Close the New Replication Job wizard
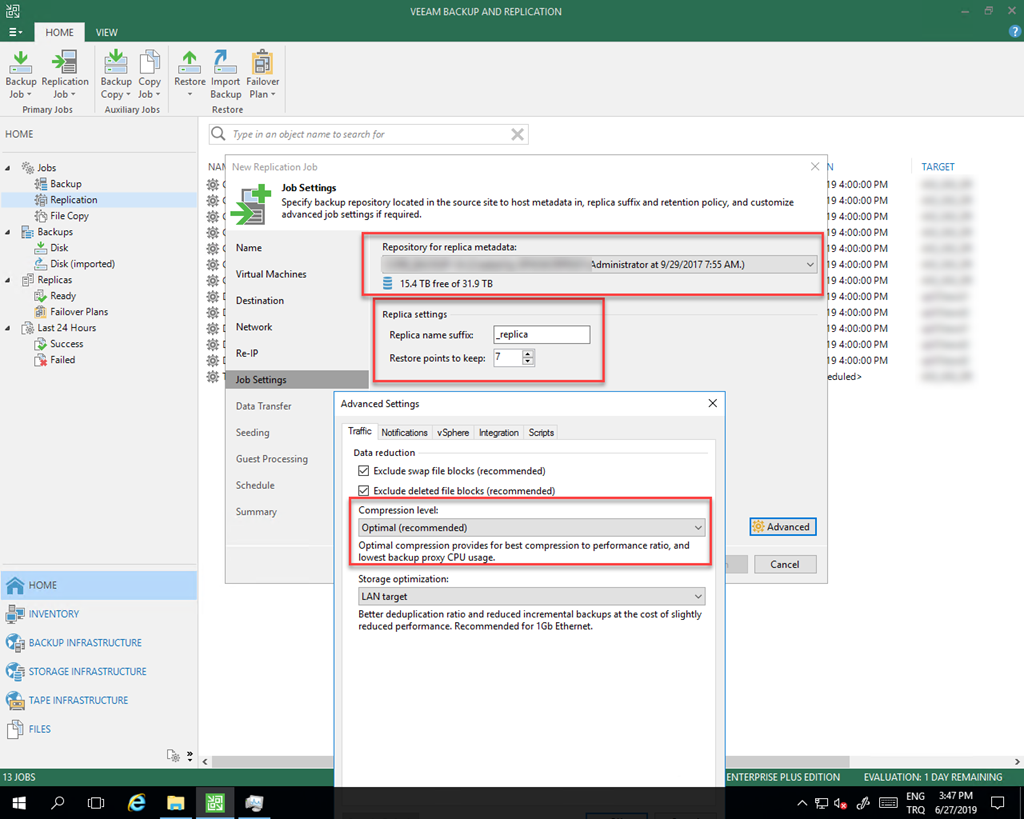The image size is (1024, 819). pos(815,167)
